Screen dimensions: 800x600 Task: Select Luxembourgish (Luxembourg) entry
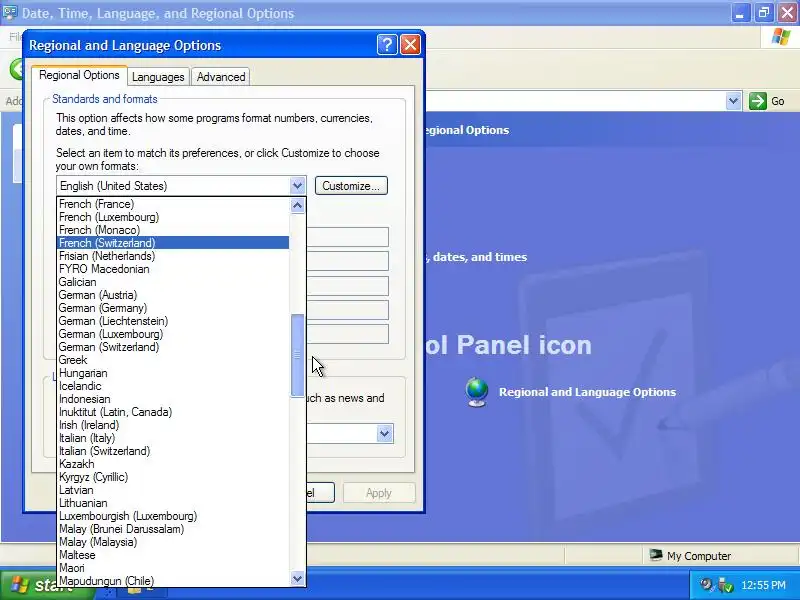tap(173, 516)
